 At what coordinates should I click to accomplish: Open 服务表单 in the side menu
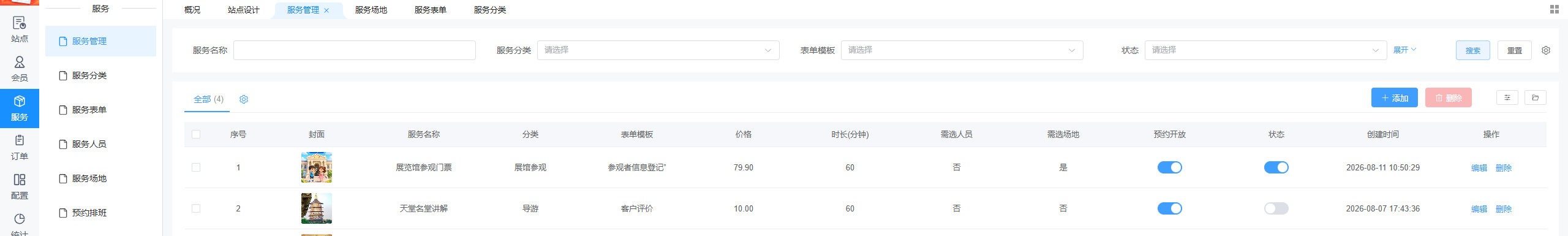click(x=101, y=110)
